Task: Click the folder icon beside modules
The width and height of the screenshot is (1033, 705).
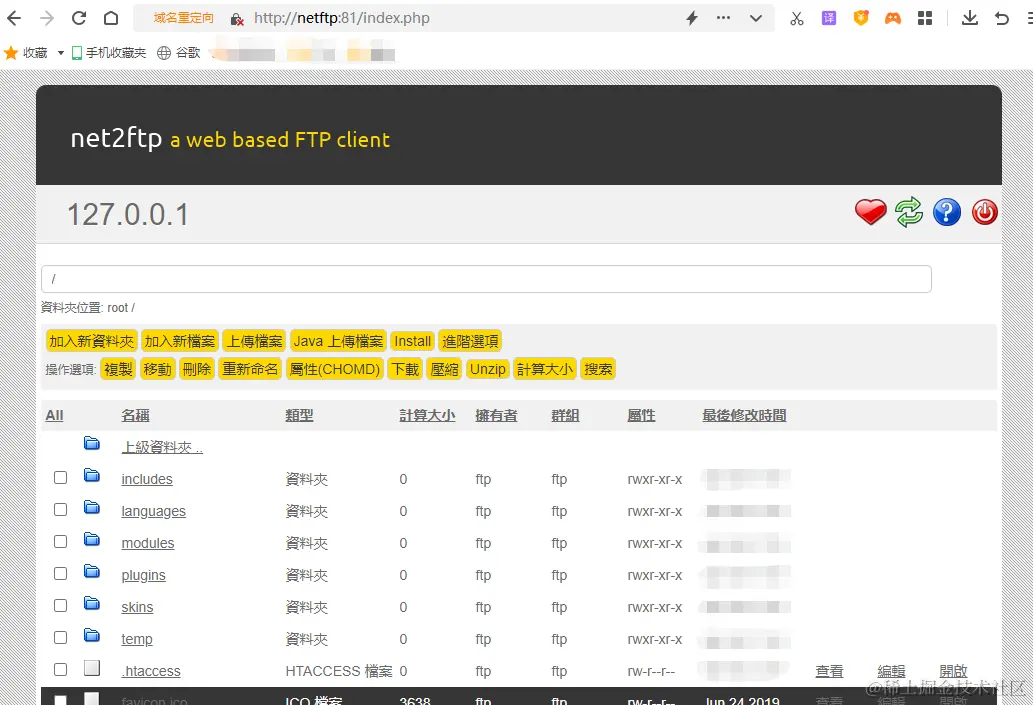Action: click(x=92, y=540)
